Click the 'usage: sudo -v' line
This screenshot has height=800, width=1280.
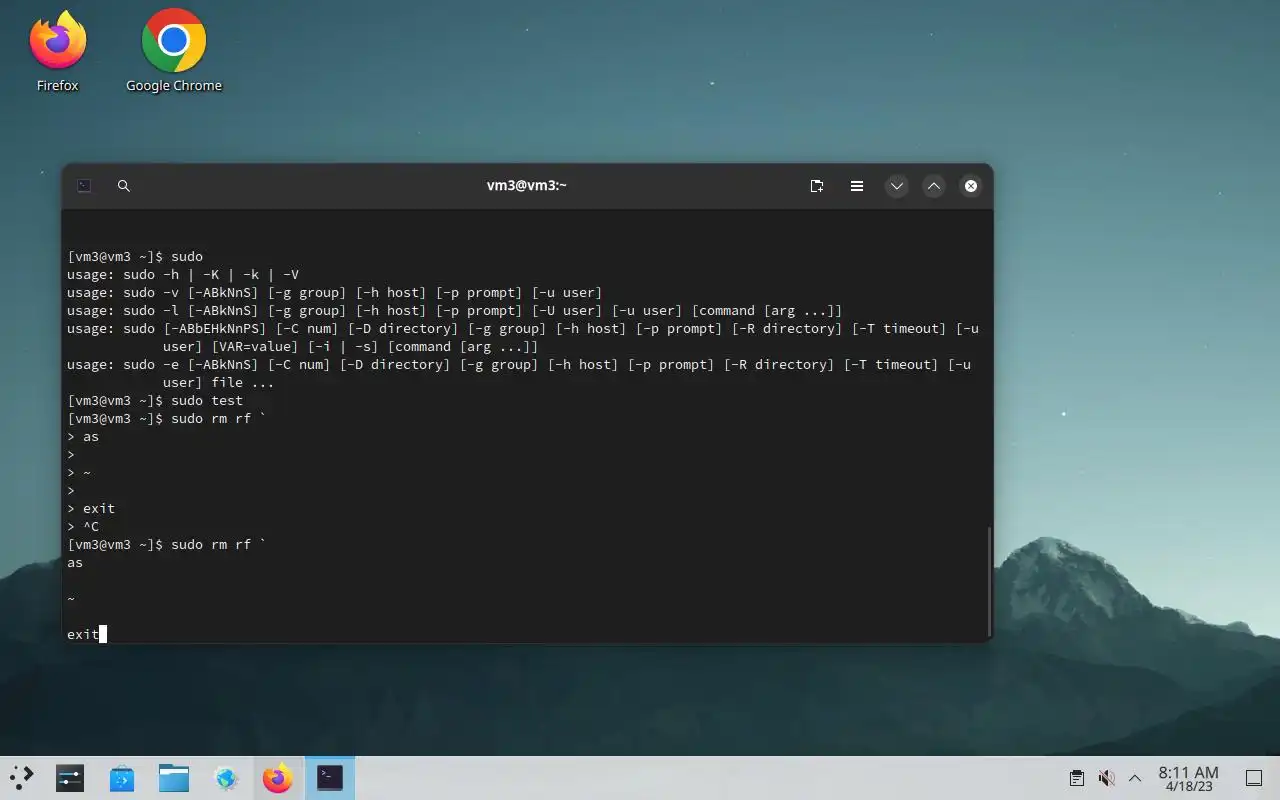point(335,293)
